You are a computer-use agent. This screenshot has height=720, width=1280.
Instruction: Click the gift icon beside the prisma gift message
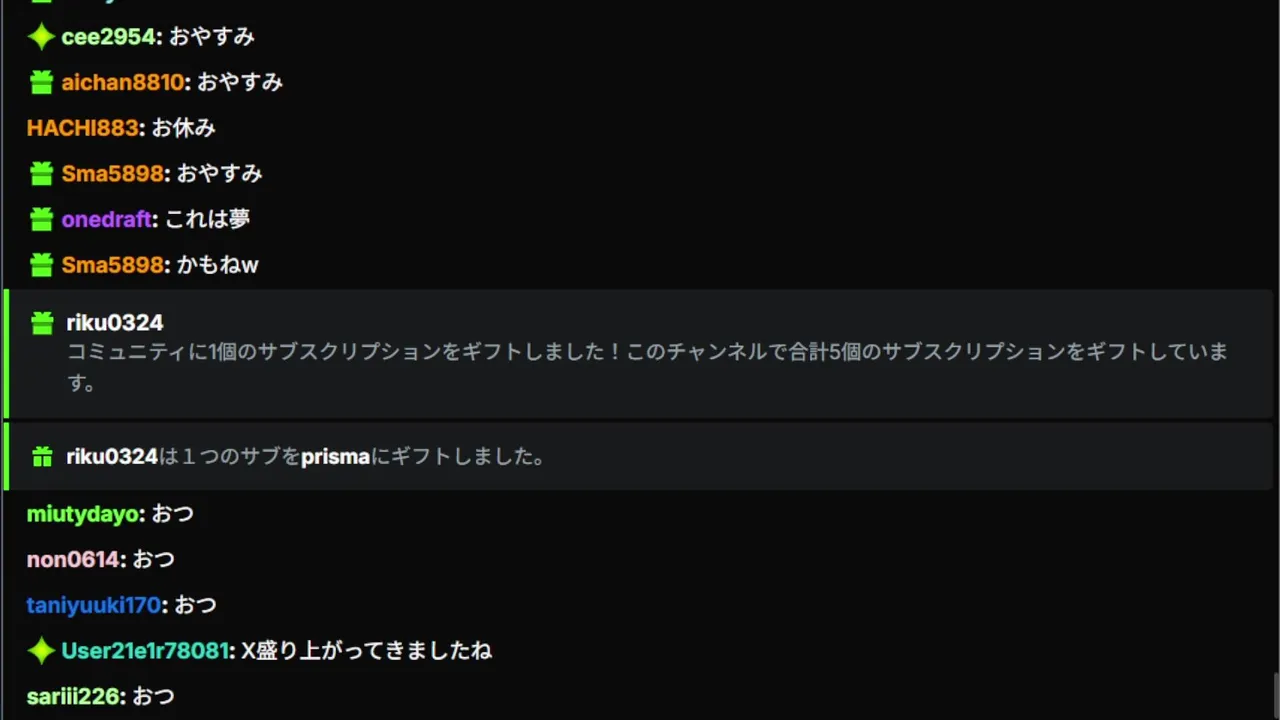[x=42, y=457]
